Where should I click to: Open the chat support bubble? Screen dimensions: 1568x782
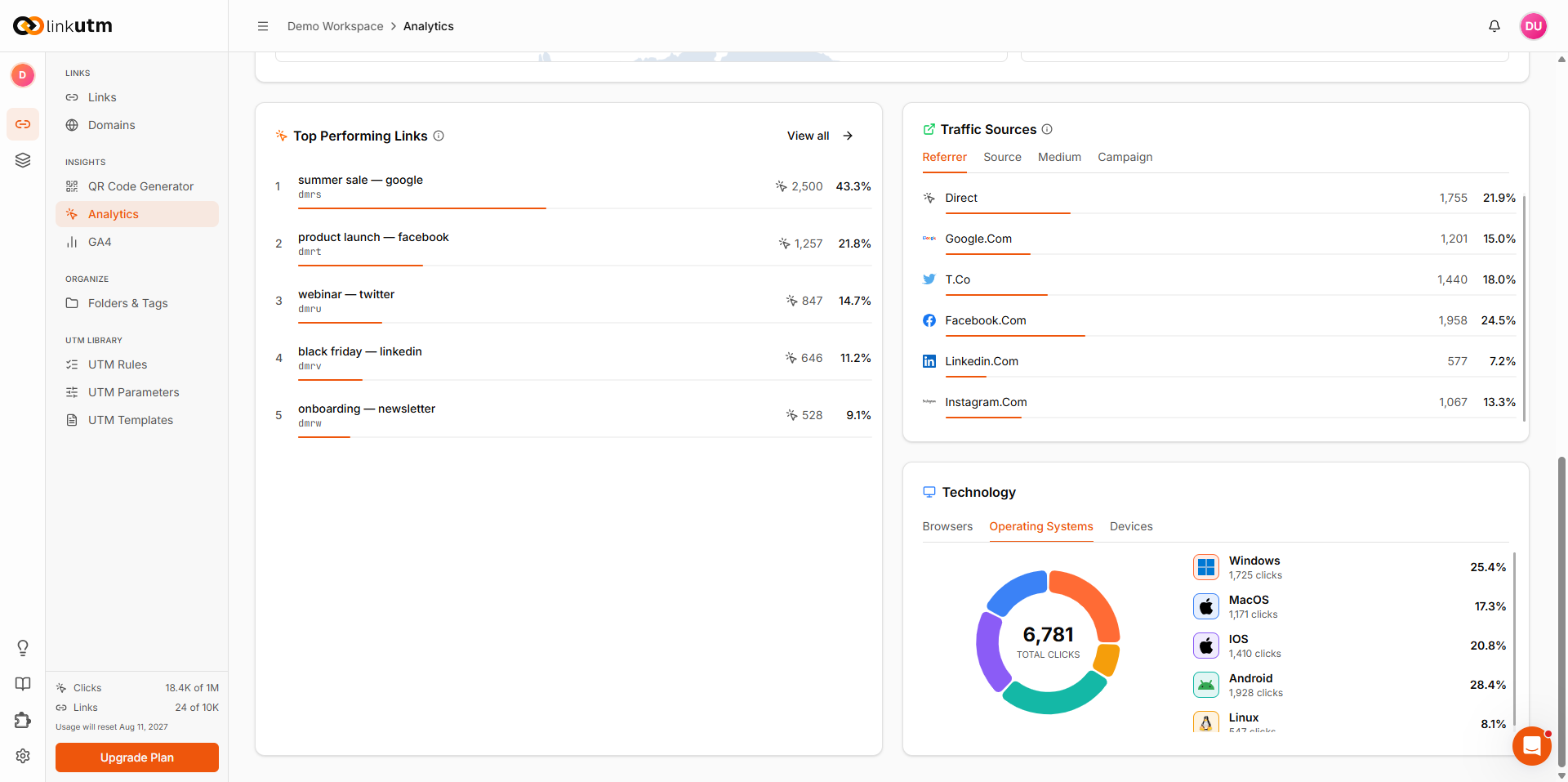click(x=1532, y=746)
